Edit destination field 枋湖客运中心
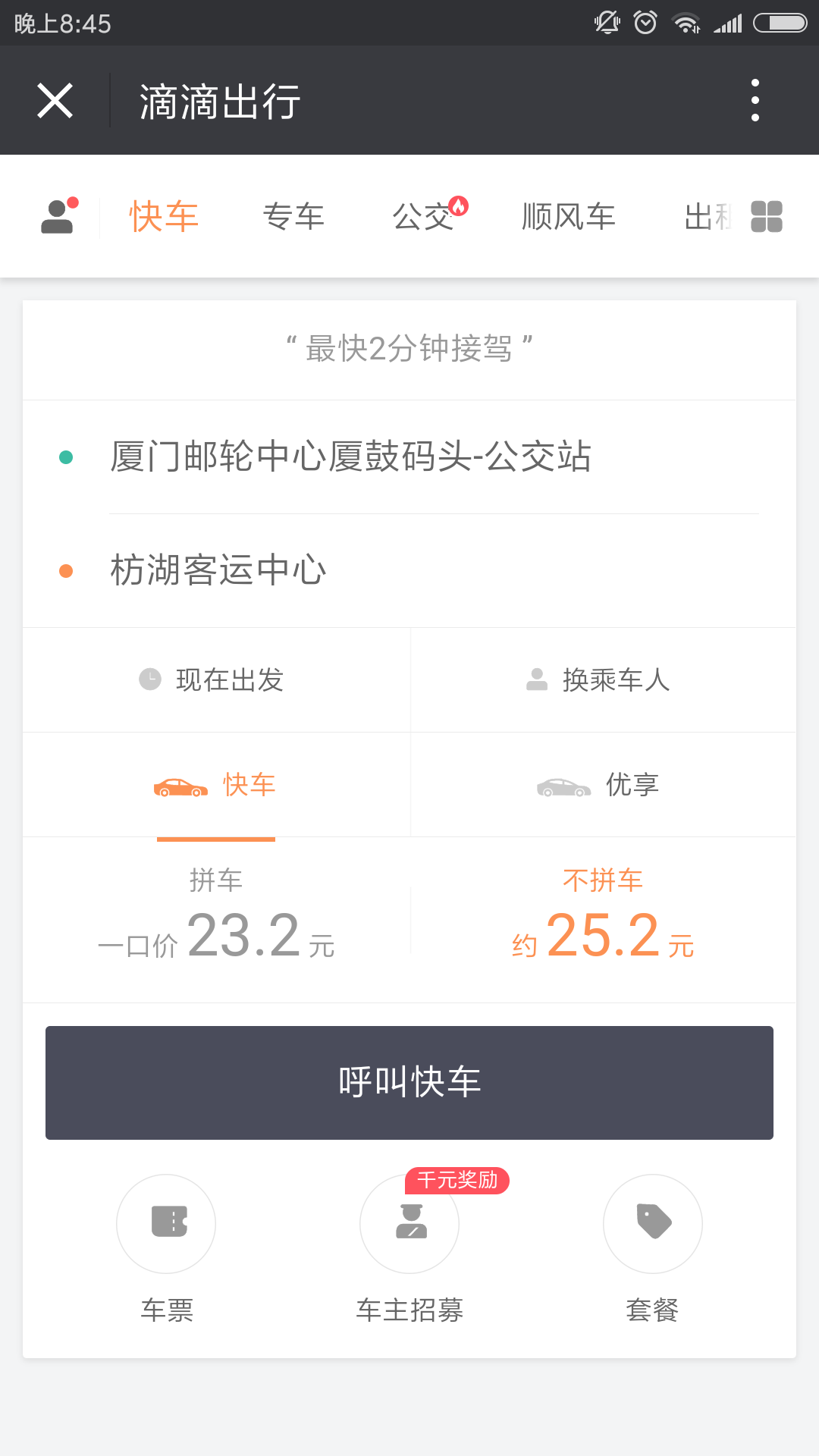This screenshot has width=819, height=1456. (x=218, y=570)
